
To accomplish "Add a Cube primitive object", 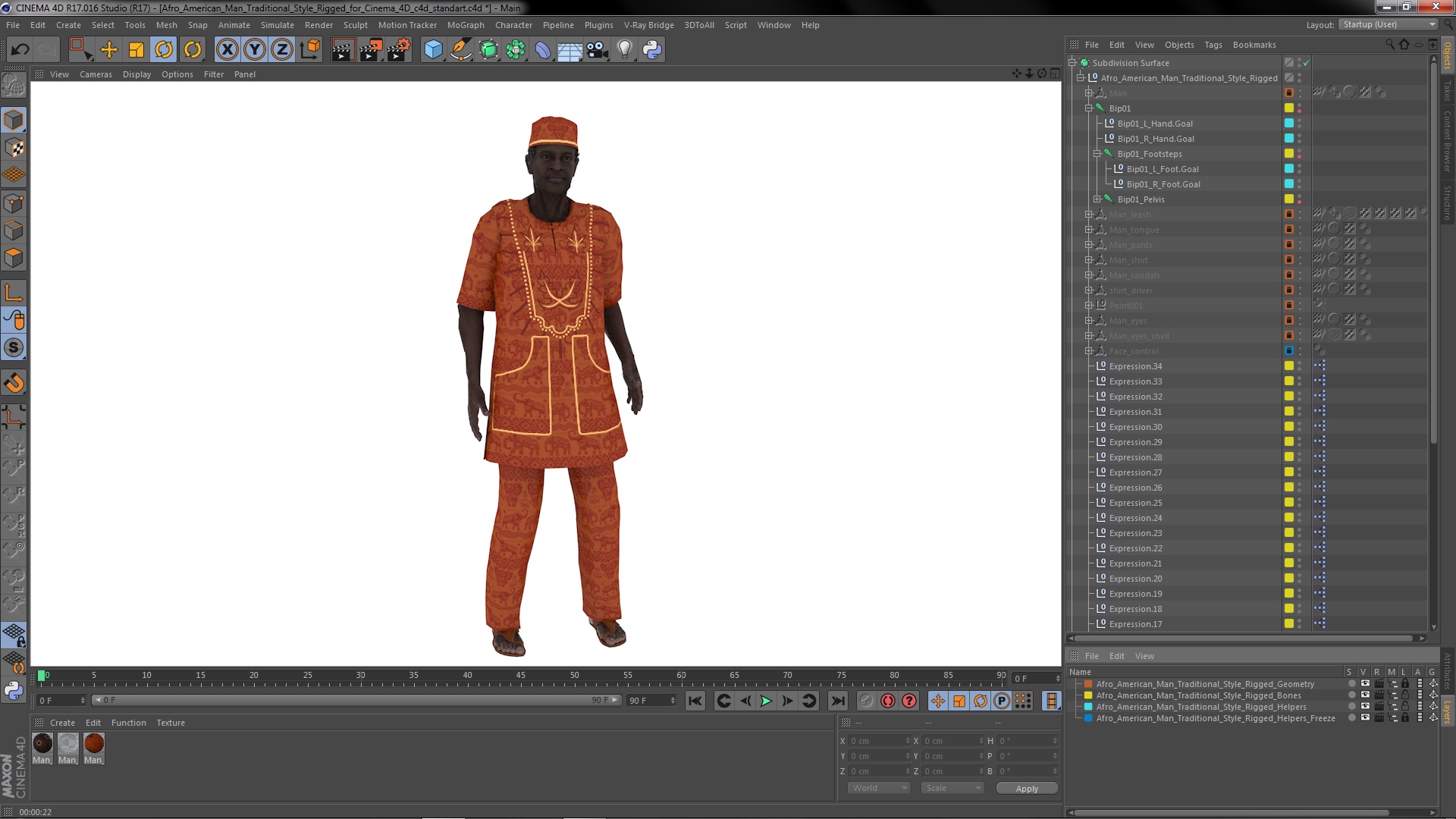I will tap(433, 50).
